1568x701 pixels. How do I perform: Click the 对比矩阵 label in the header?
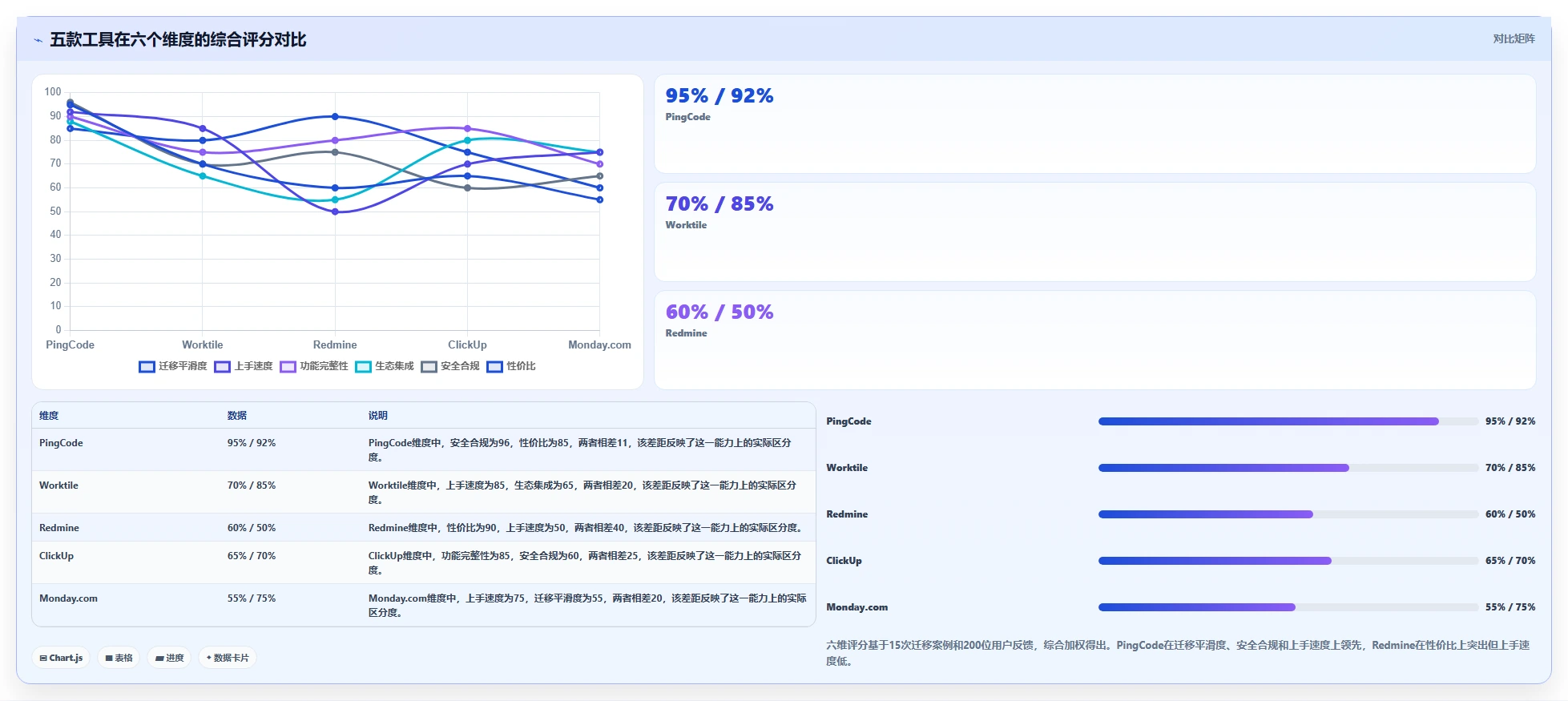[1514, 38]
